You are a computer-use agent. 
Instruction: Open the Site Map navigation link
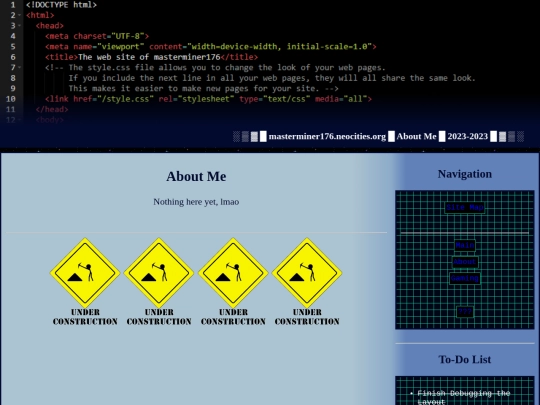point(465,208)
